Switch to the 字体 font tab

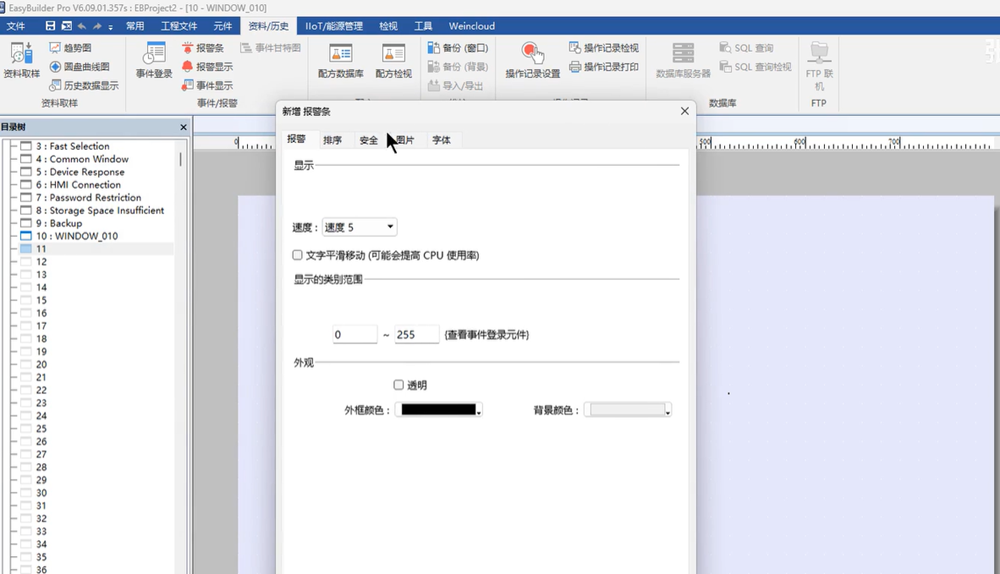pos(441,141)
